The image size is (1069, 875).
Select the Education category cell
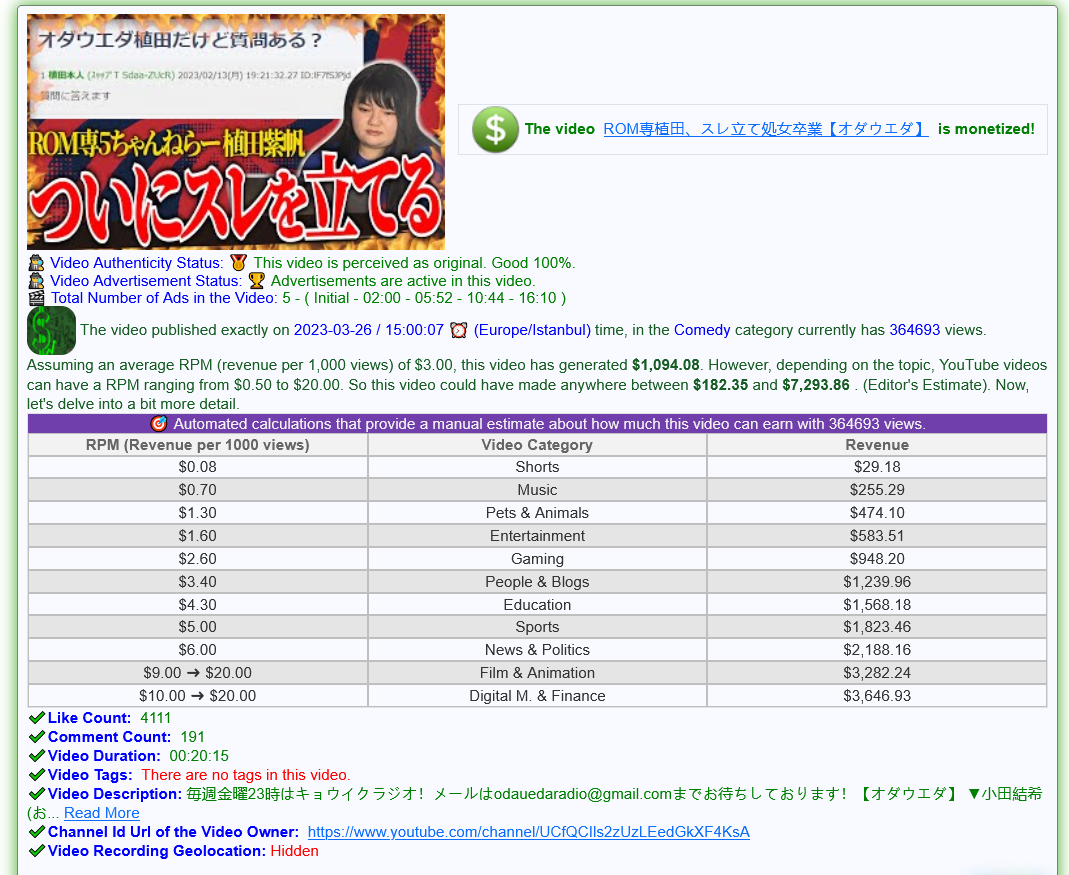click(537, 604)
